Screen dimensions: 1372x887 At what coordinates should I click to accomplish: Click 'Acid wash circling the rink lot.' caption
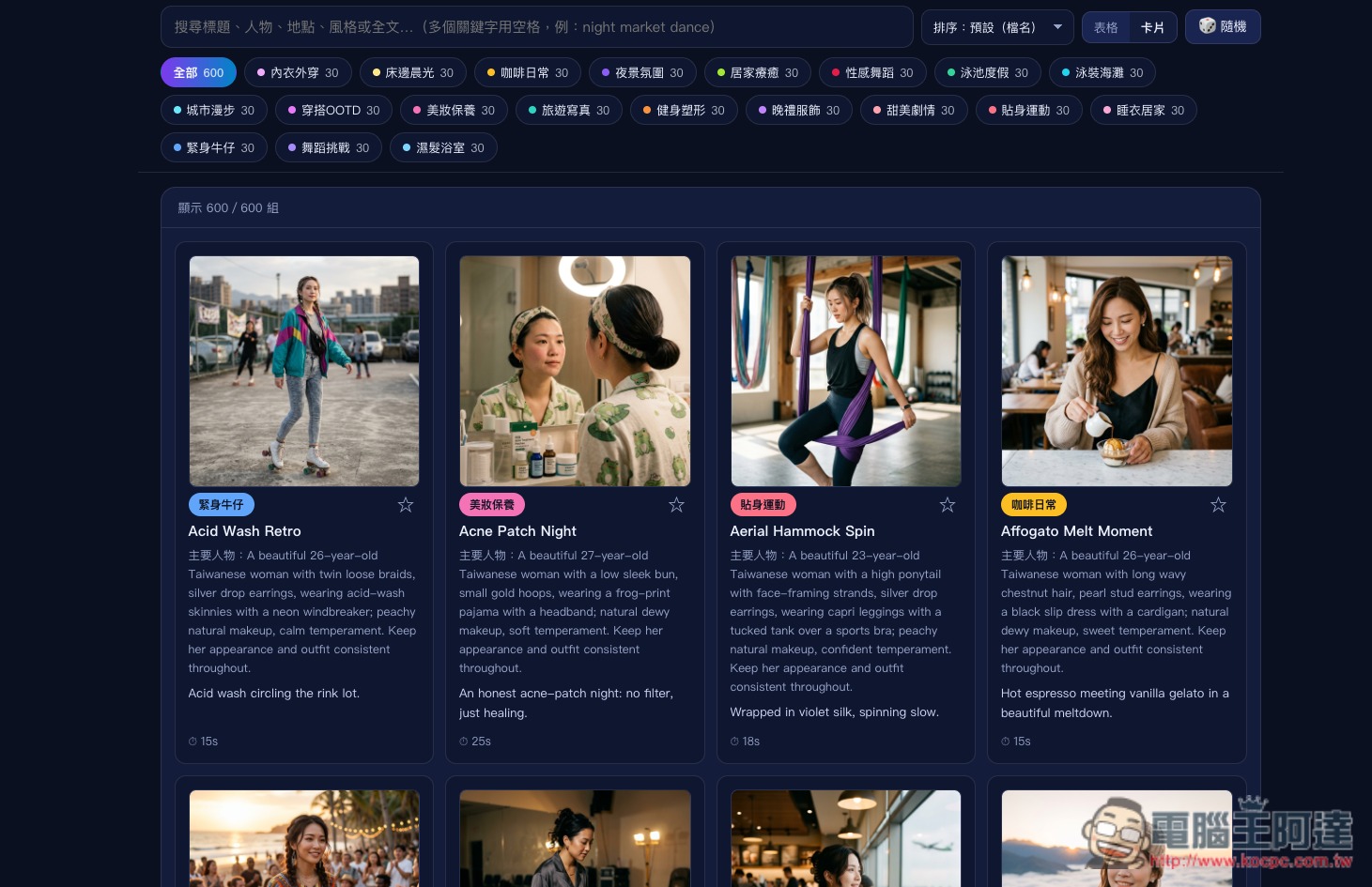[x=273, y=694]
